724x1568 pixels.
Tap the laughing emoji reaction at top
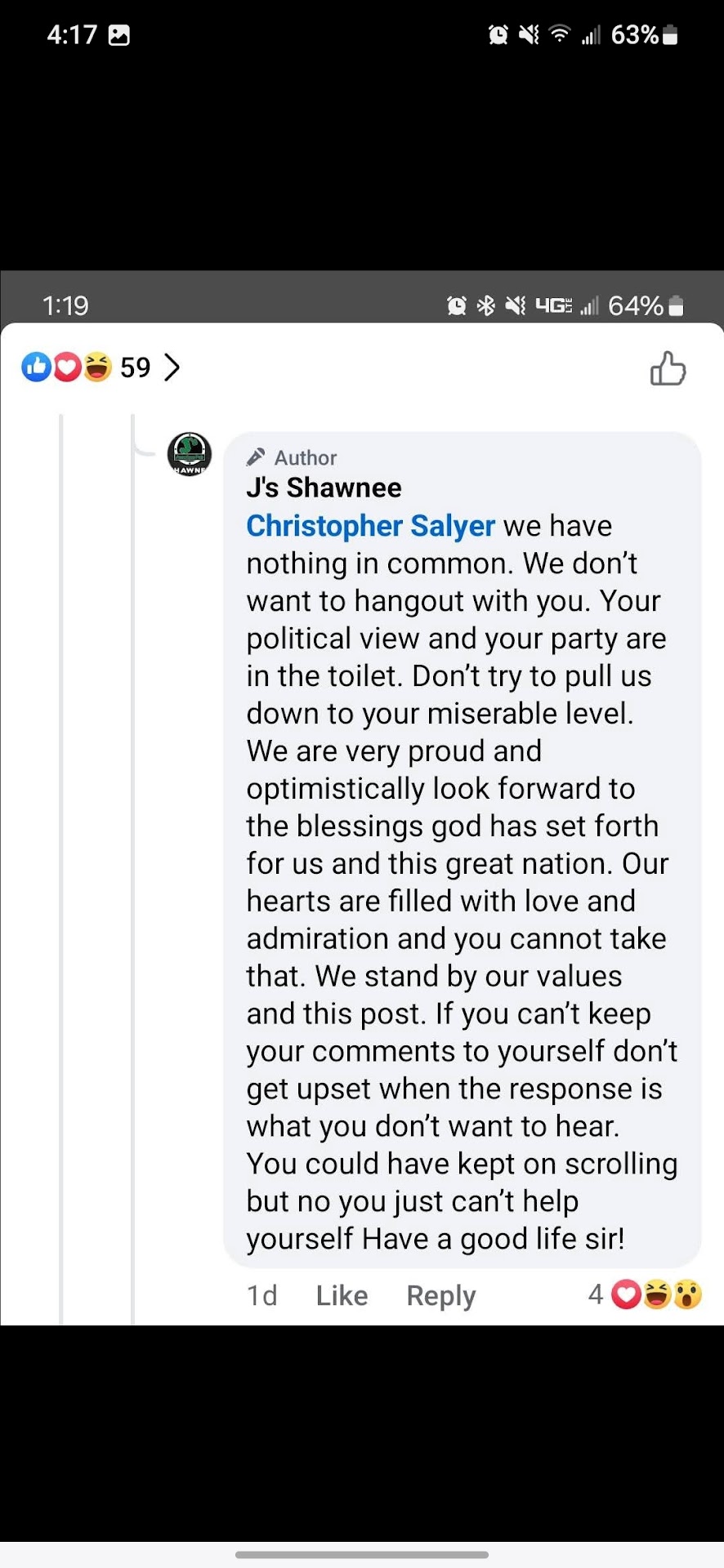tap(96, 367)
